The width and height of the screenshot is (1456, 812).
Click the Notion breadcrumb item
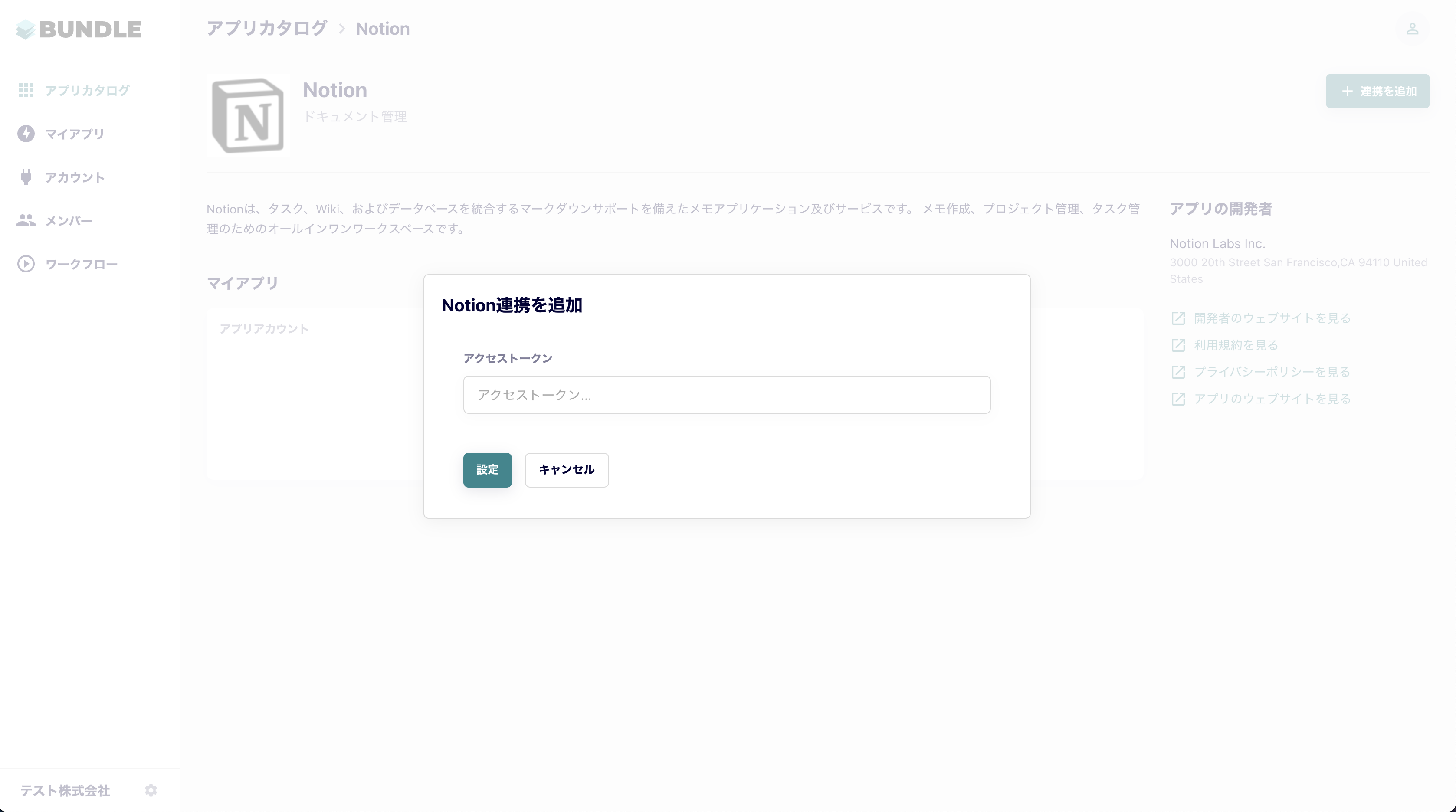tap(383, 29)
